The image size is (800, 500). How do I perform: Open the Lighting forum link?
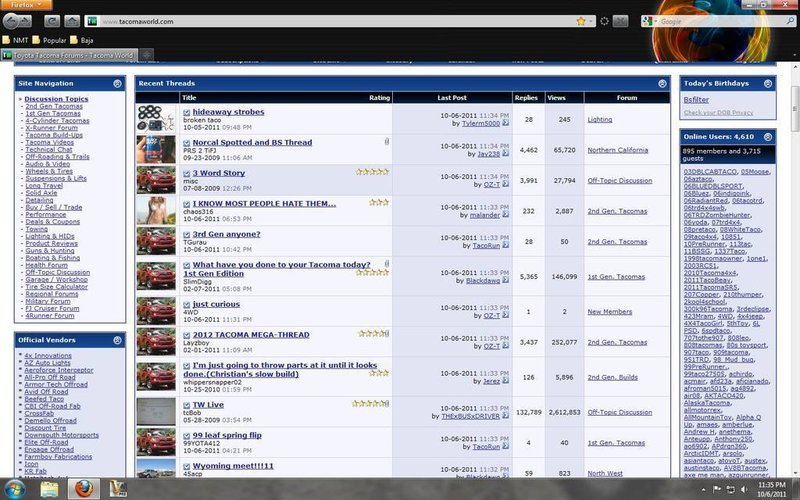(599, 119)
